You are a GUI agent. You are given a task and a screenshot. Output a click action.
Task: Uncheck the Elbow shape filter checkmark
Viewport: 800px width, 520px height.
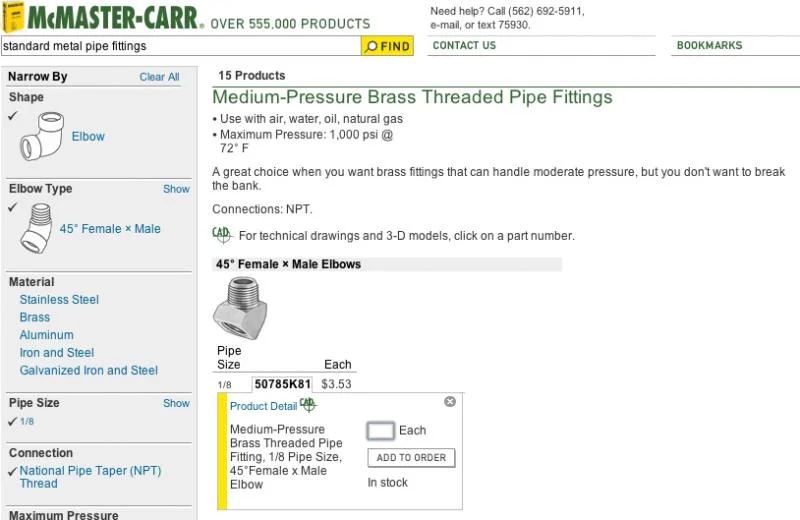13,117
